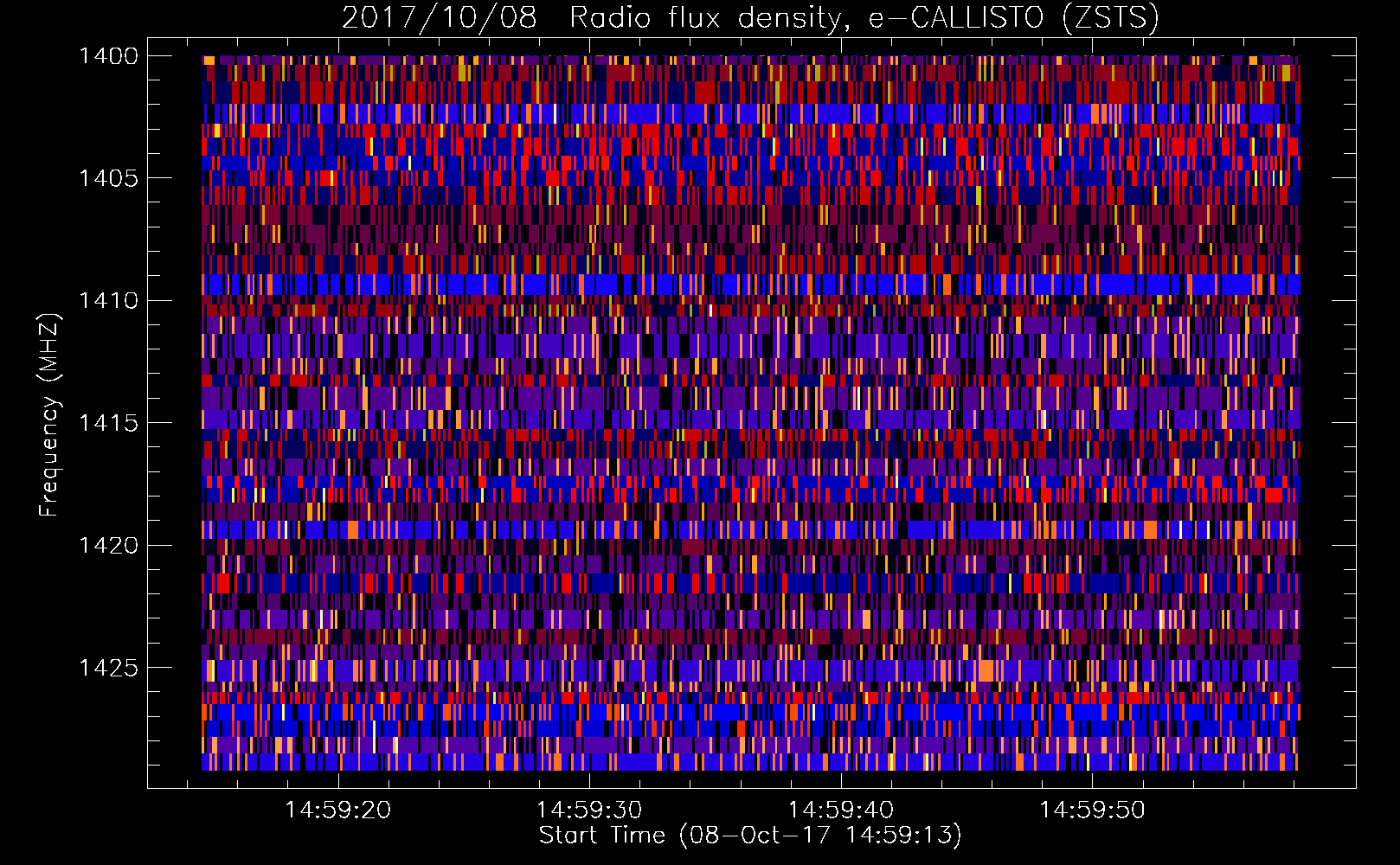Click the 14:59:20 time tick label

click(x=338, y=811)
